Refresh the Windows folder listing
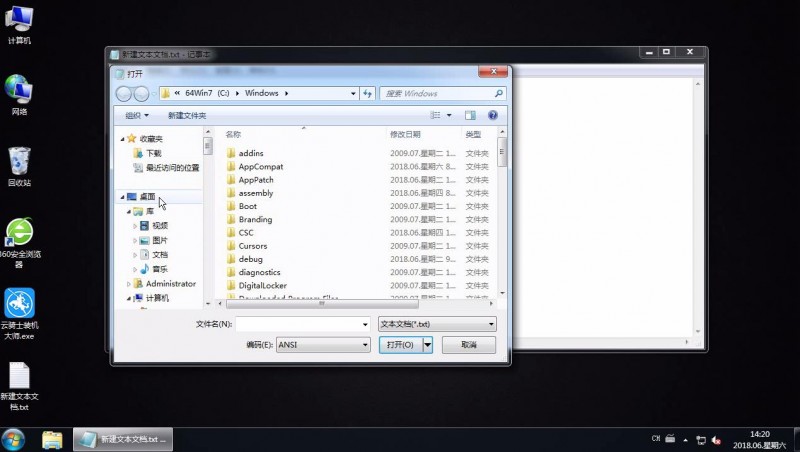The height and width of the screenshot is (452, 800). [x=367, y=93]
